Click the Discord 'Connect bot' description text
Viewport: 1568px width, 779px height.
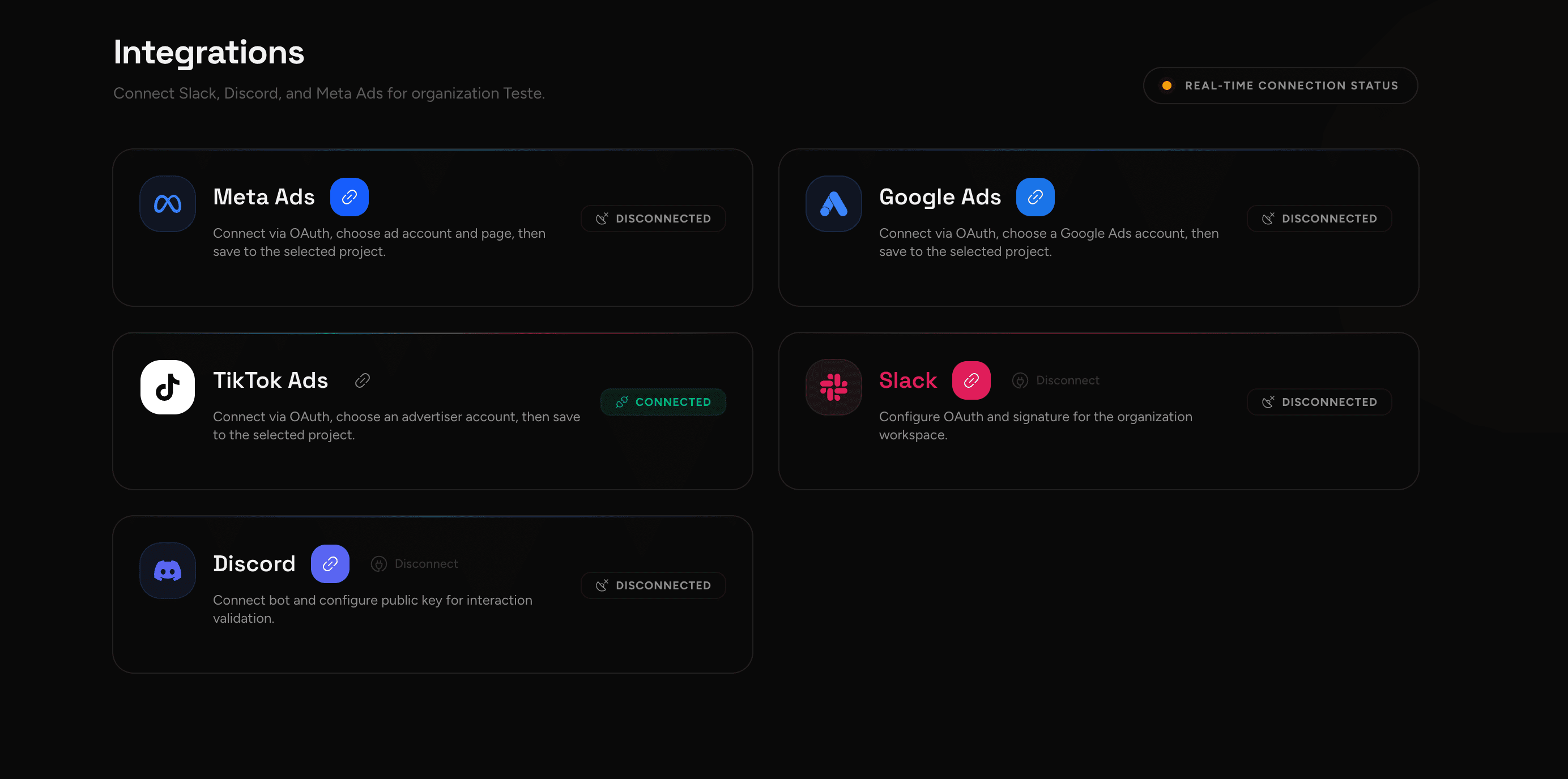[373, 609]
